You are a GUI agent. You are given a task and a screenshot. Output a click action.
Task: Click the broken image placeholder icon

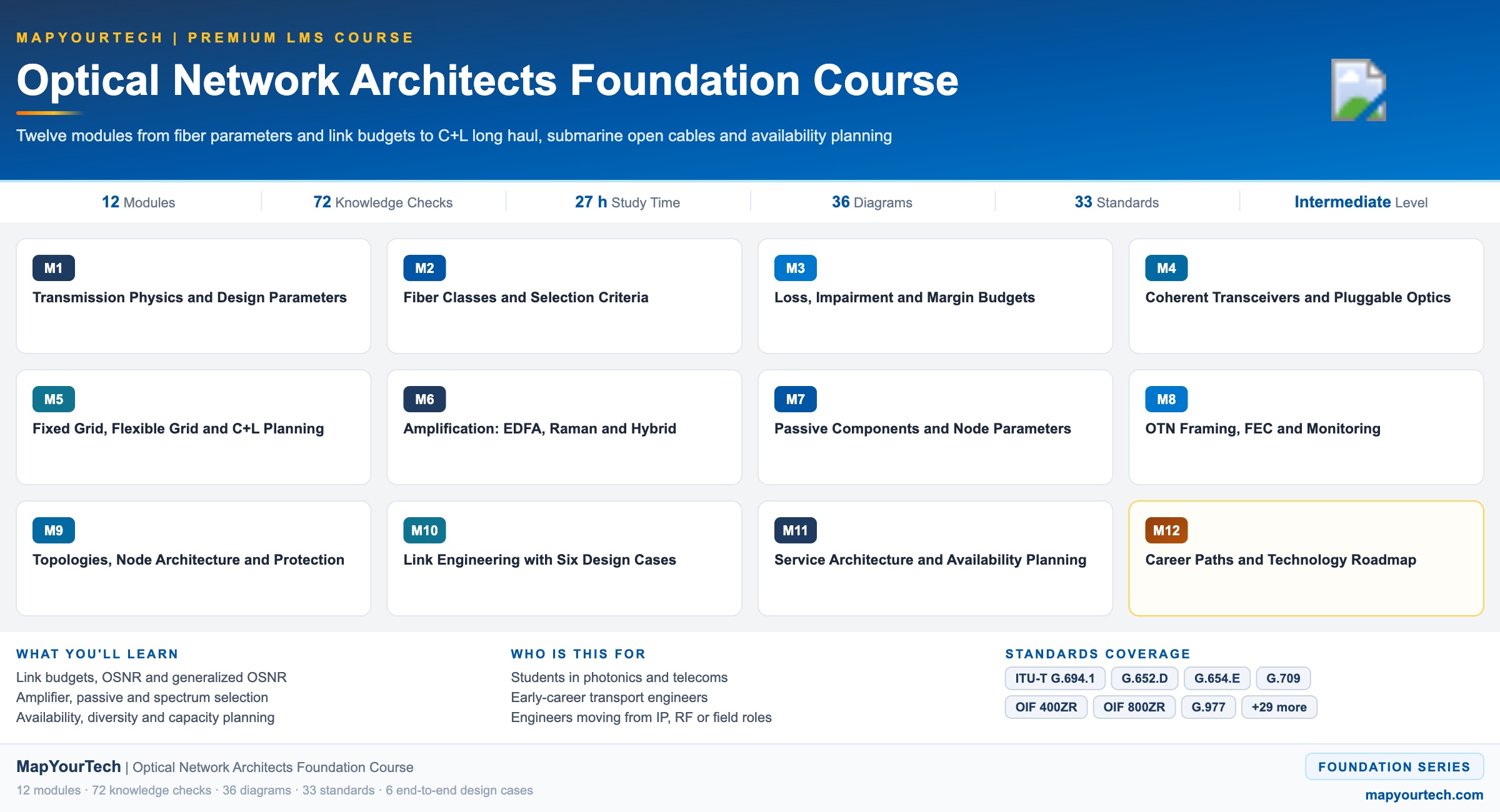coord(1359,90)
